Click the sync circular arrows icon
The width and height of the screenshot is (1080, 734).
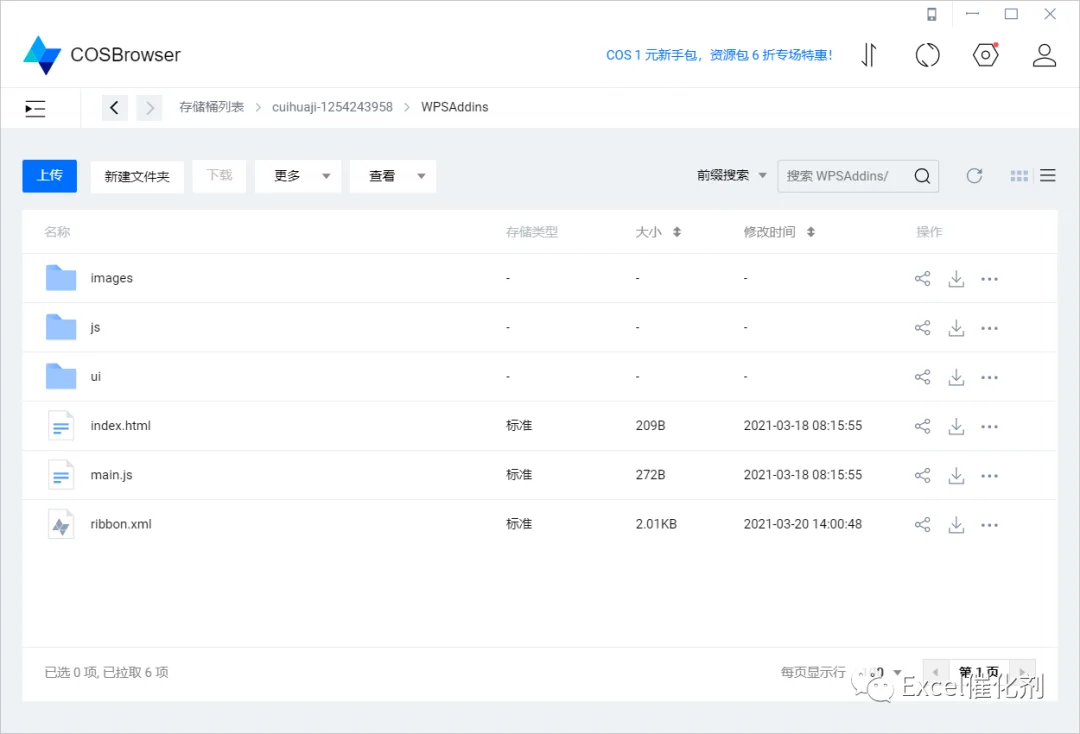(927, 55)
